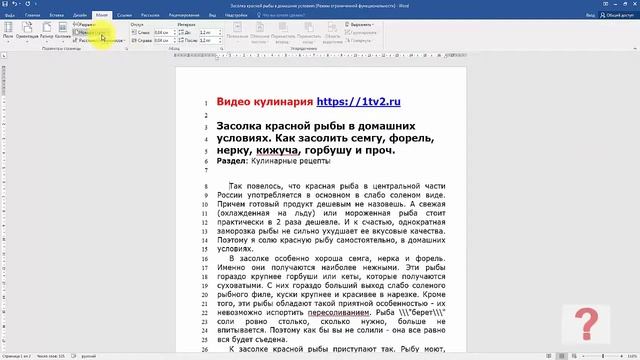Open the Group (Группировать) dropdown
The image size is (640, 360).
coord(361,32)
